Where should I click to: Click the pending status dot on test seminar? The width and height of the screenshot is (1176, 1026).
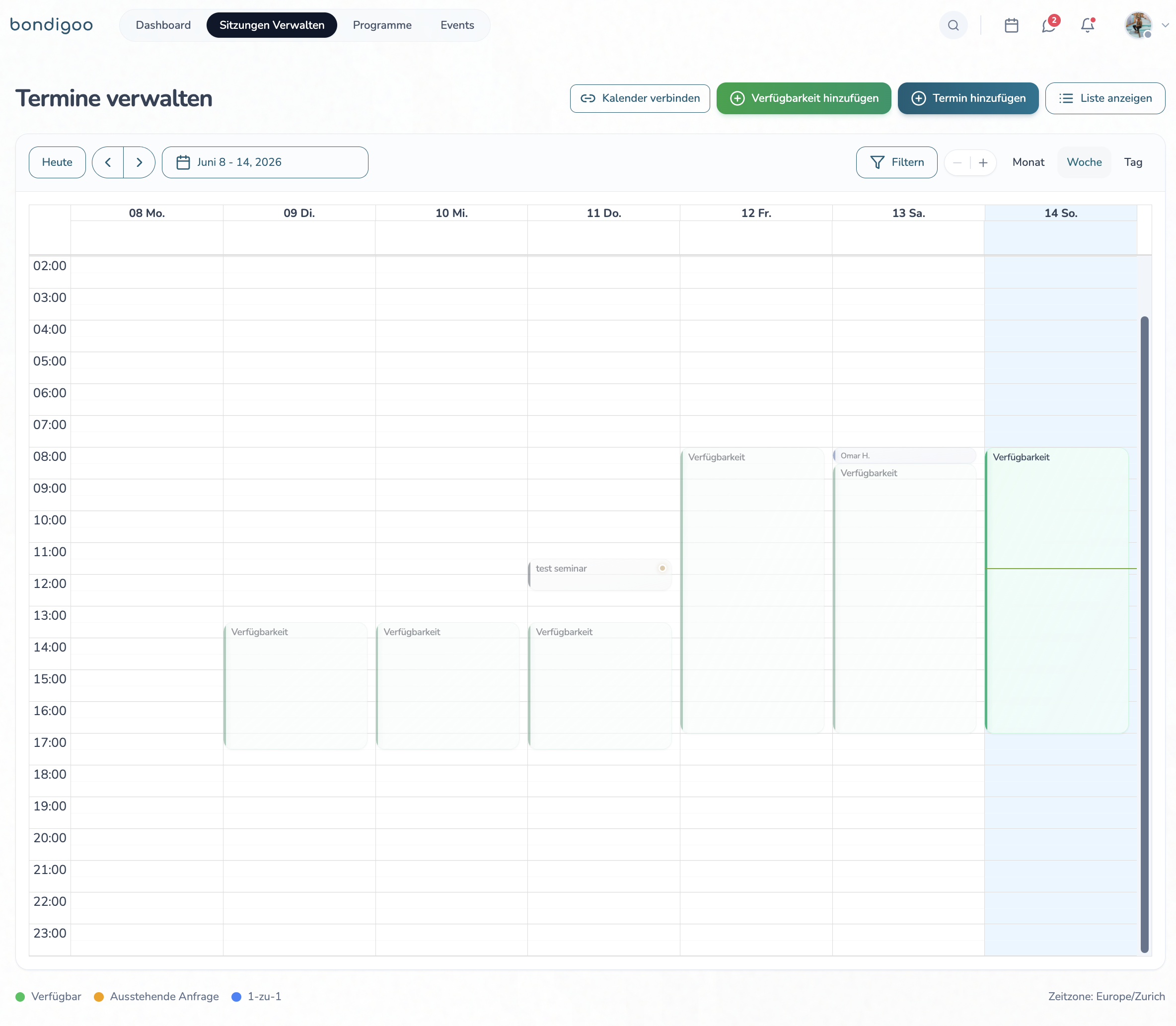tap(662, 568)
